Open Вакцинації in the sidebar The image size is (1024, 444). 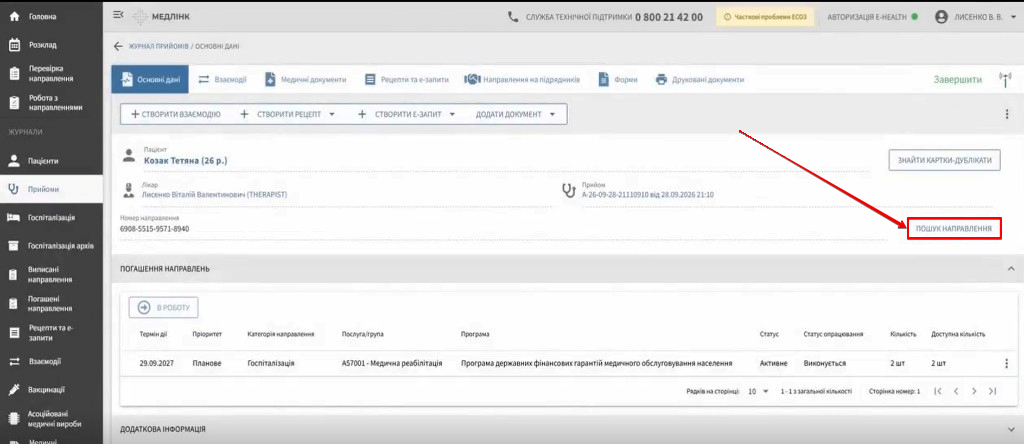(x=51, y=390)
